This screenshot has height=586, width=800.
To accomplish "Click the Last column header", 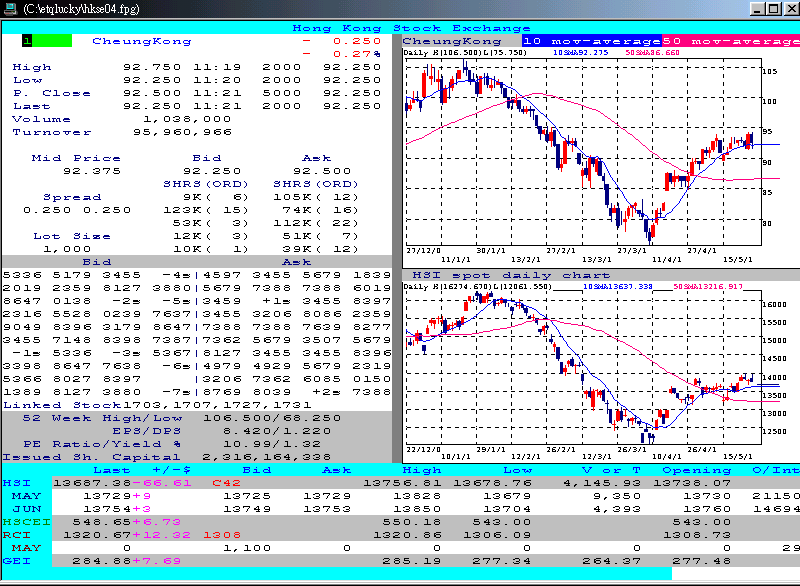I will [x=110, y=470].
